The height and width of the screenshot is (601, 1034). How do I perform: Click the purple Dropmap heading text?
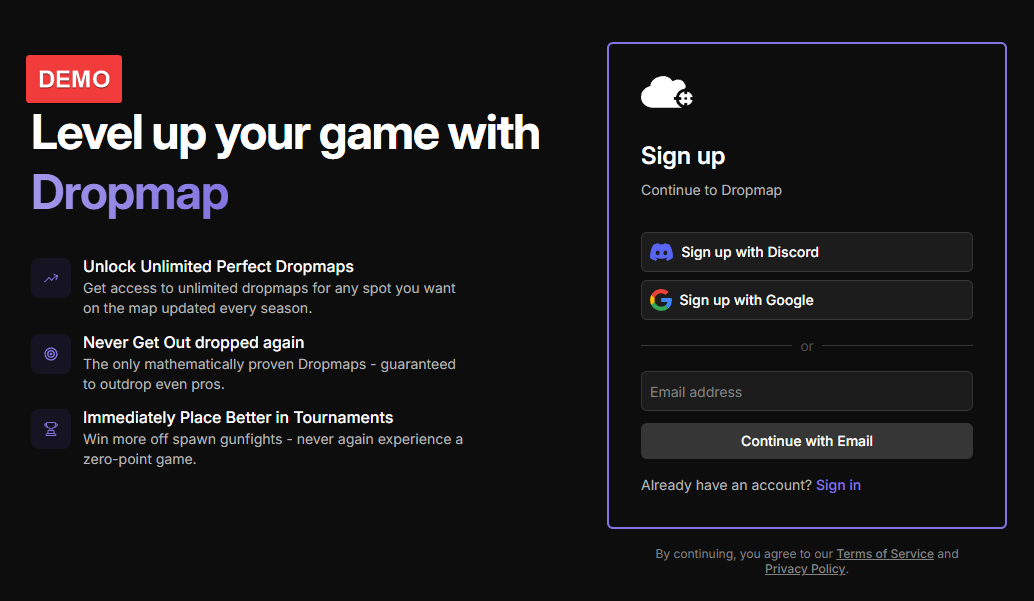(x=129, y=193)
